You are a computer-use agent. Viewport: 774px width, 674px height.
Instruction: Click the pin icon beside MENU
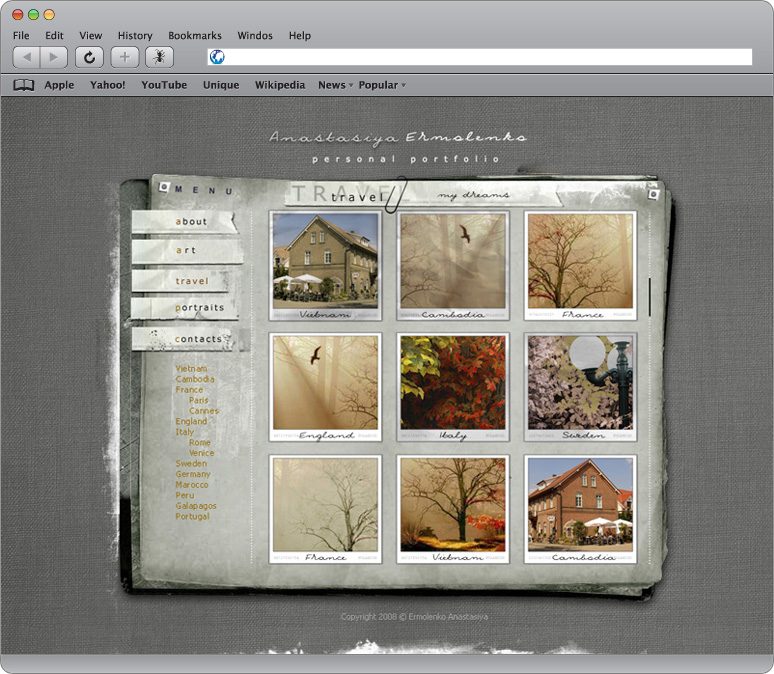[164, 187]
